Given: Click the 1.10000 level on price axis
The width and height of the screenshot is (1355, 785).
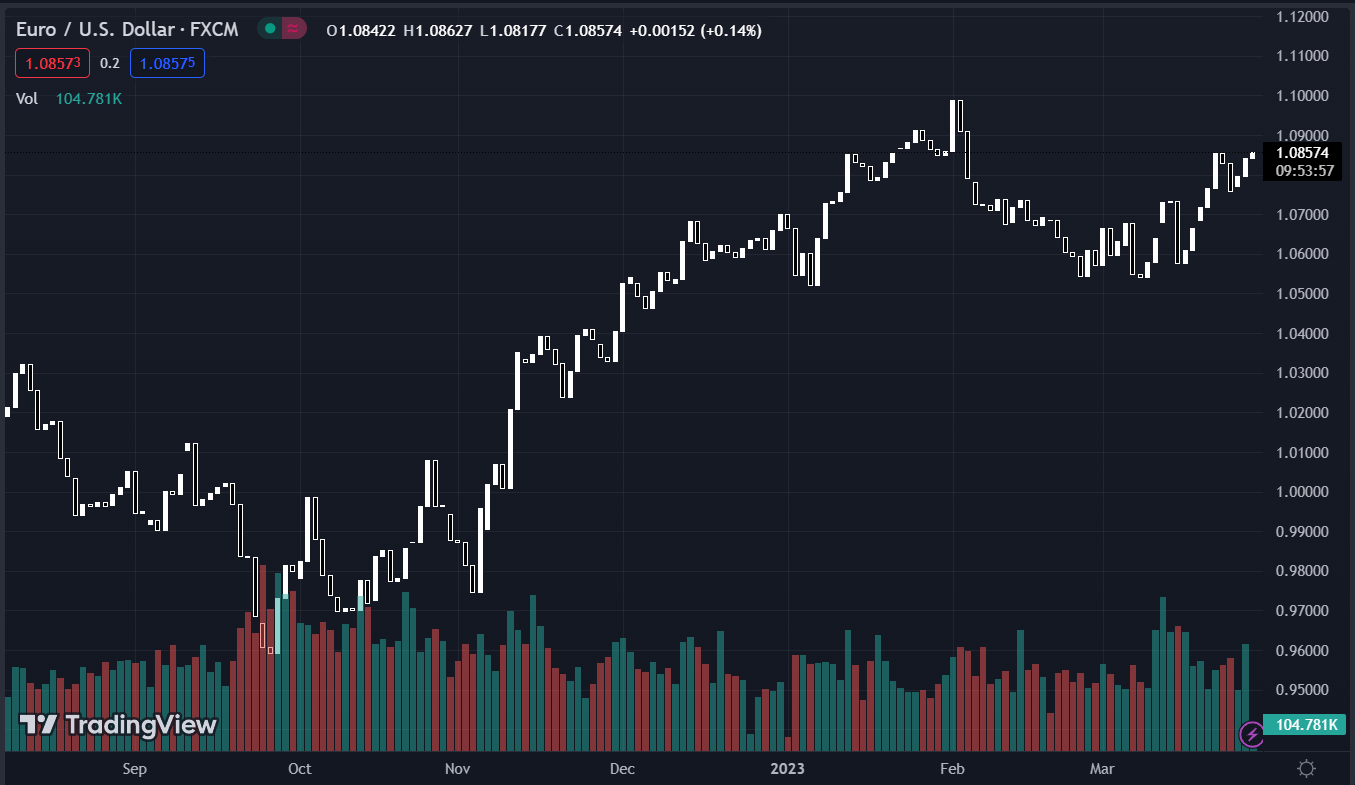Looking at the screenshot, I should tap(1301, 96).
